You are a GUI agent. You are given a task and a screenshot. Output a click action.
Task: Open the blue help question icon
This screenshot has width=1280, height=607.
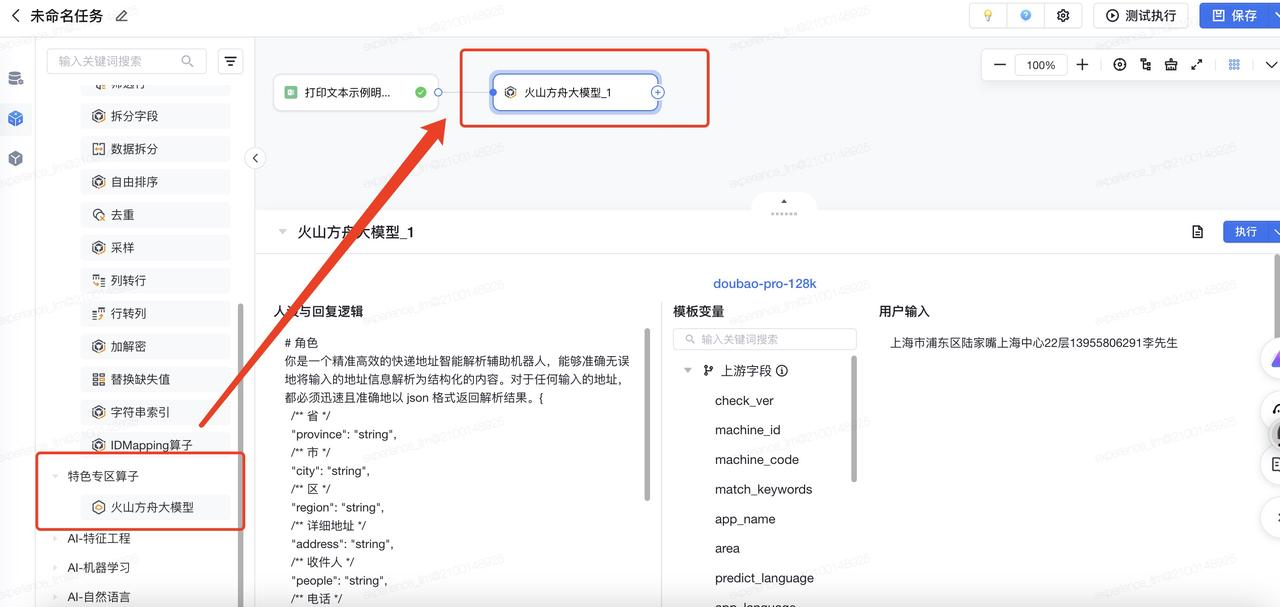click(1025, 16)
